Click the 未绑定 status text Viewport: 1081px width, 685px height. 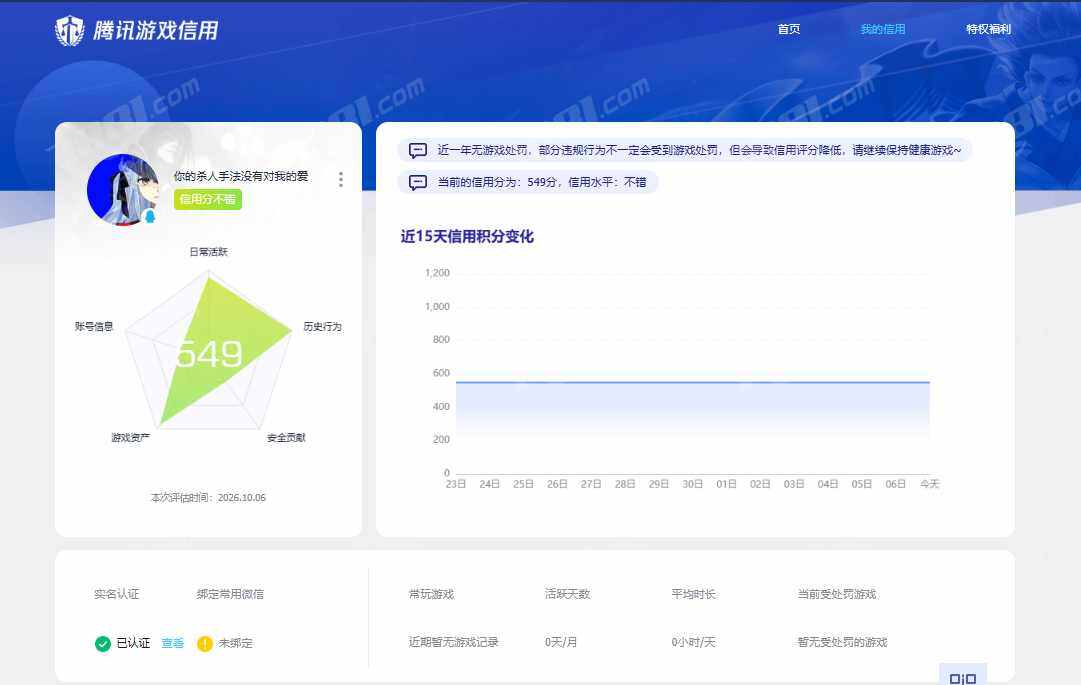[236, 643]
